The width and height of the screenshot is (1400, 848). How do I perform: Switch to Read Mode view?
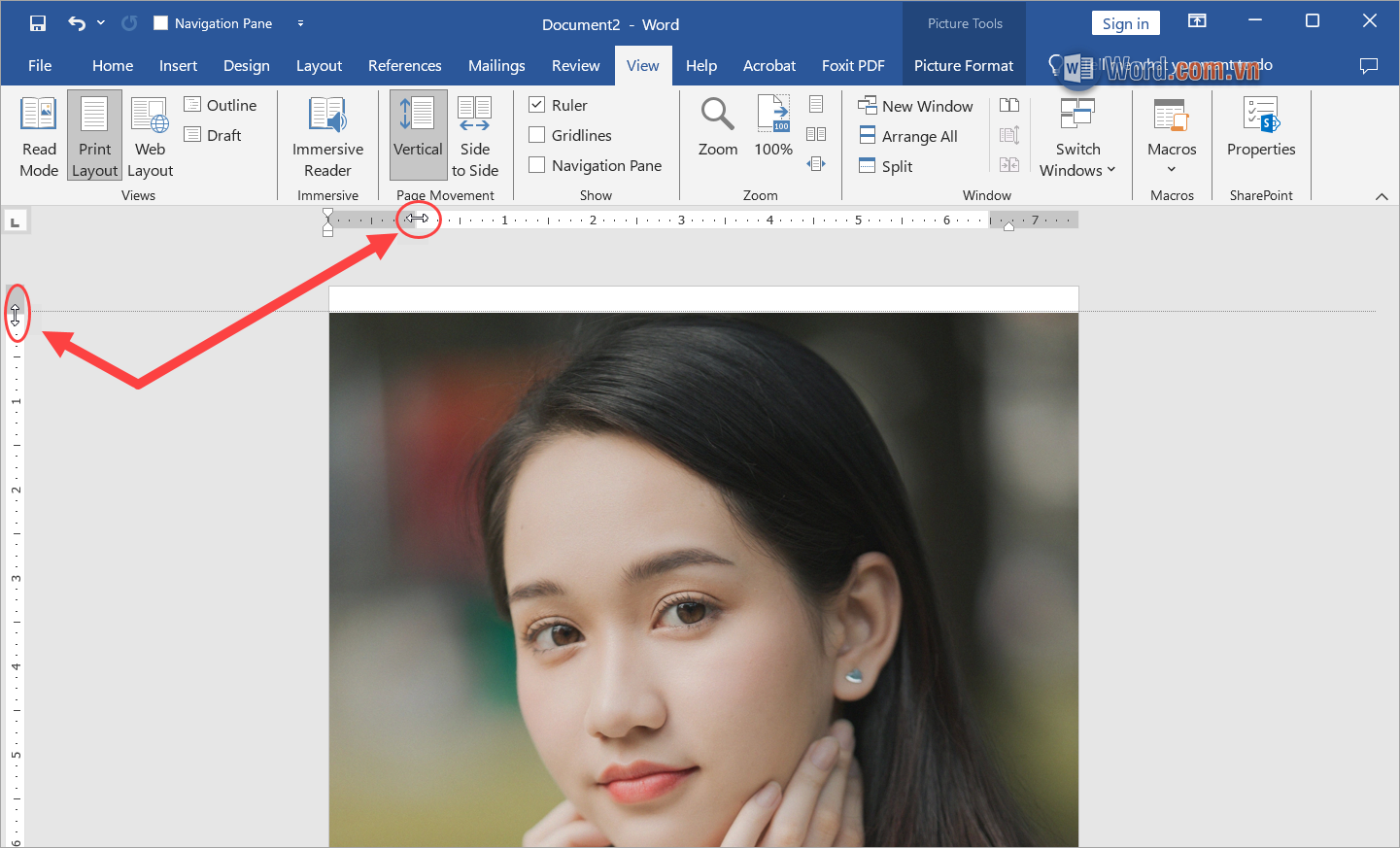[x=39, y=137]
